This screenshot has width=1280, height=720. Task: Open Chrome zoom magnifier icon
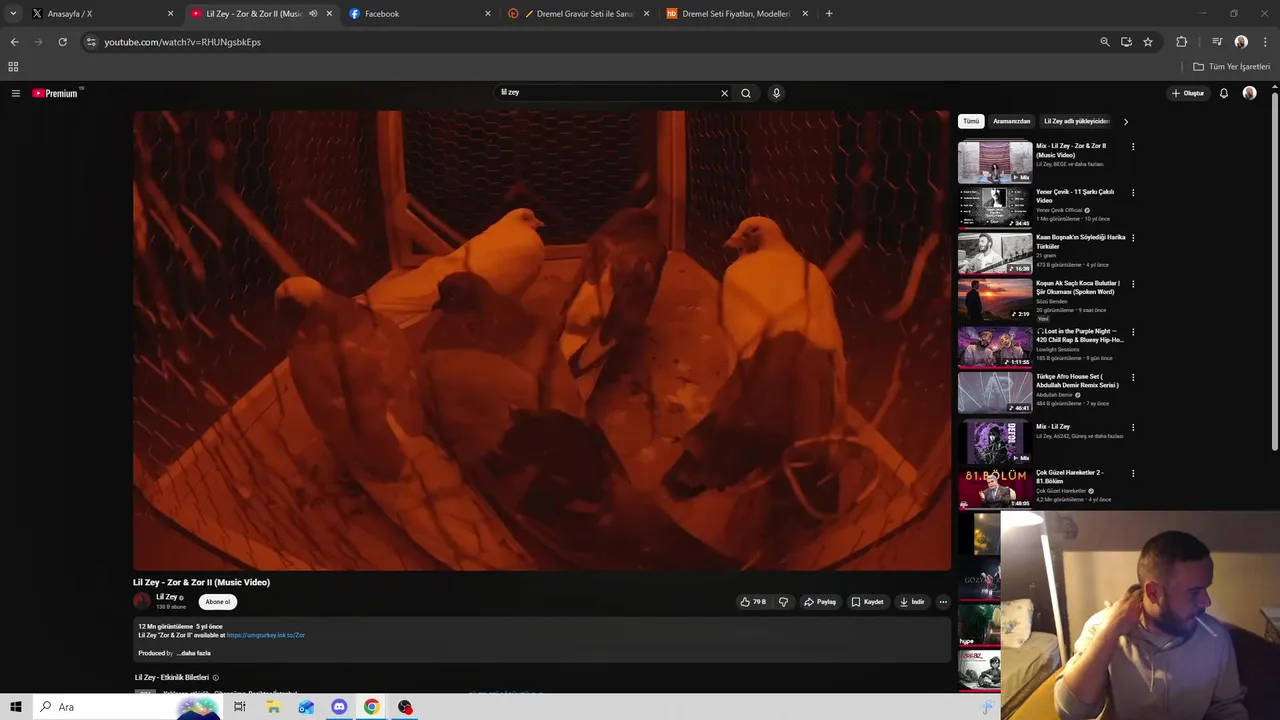click(x=1104, y=42)
